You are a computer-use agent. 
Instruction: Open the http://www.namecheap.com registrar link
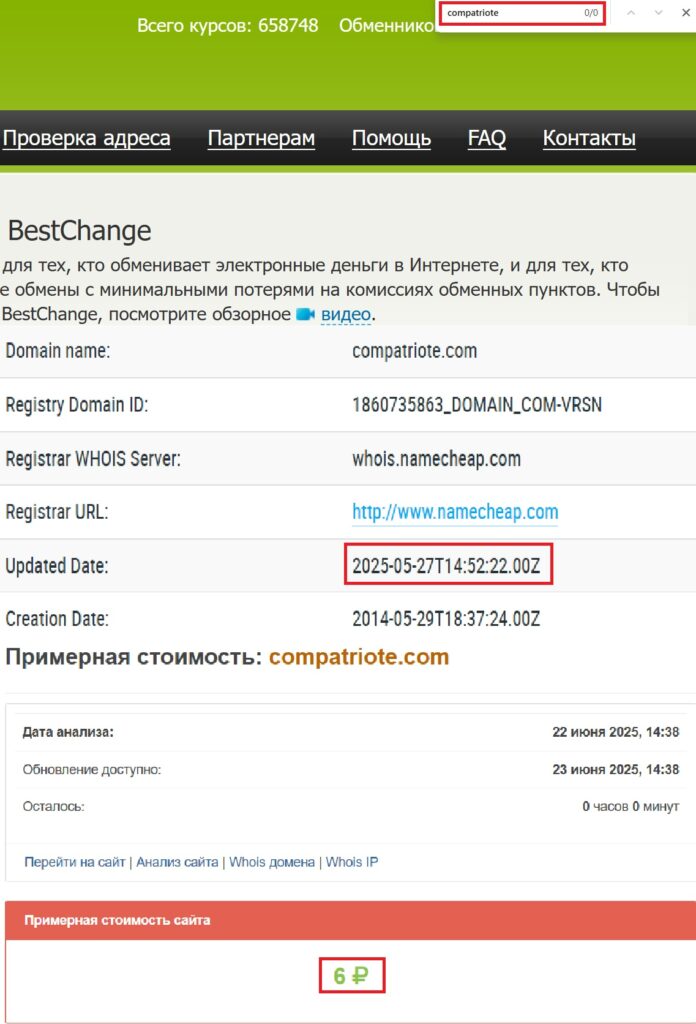click(455, 512)
